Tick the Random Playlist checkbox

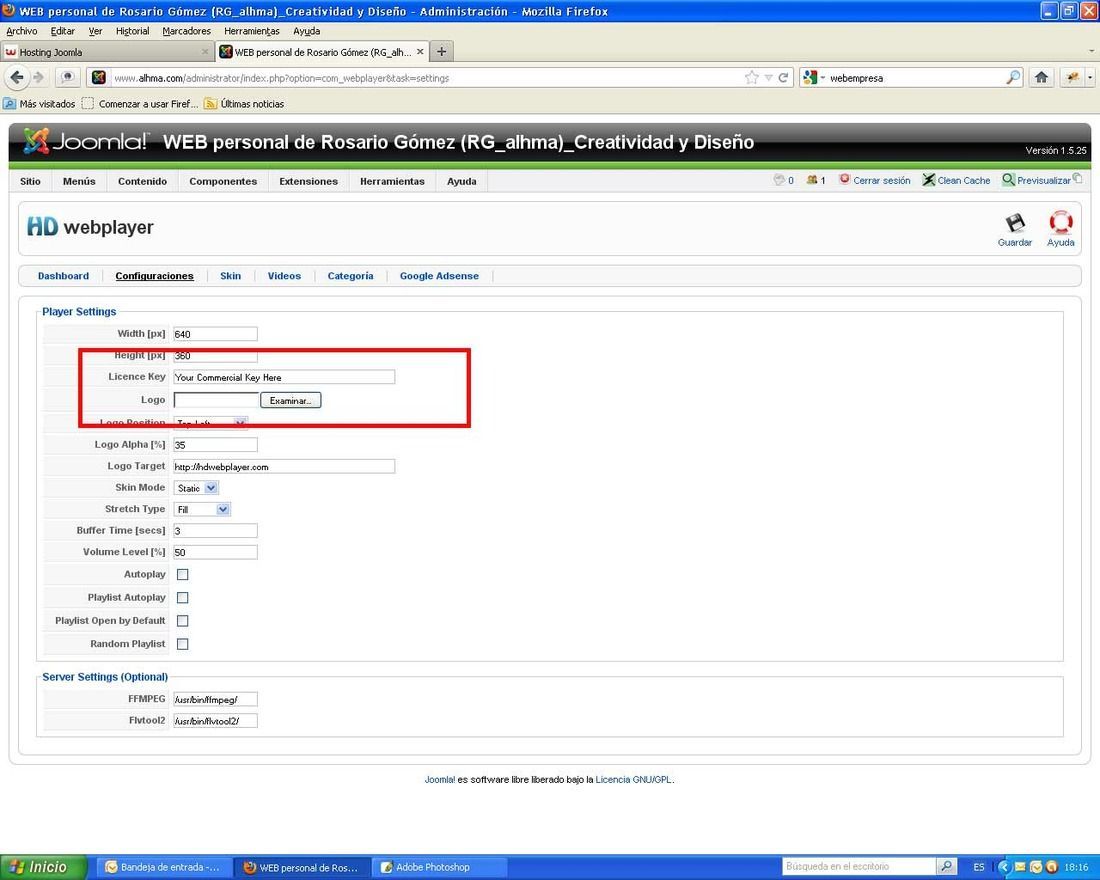pyautogui.click(x=182, y=644)
